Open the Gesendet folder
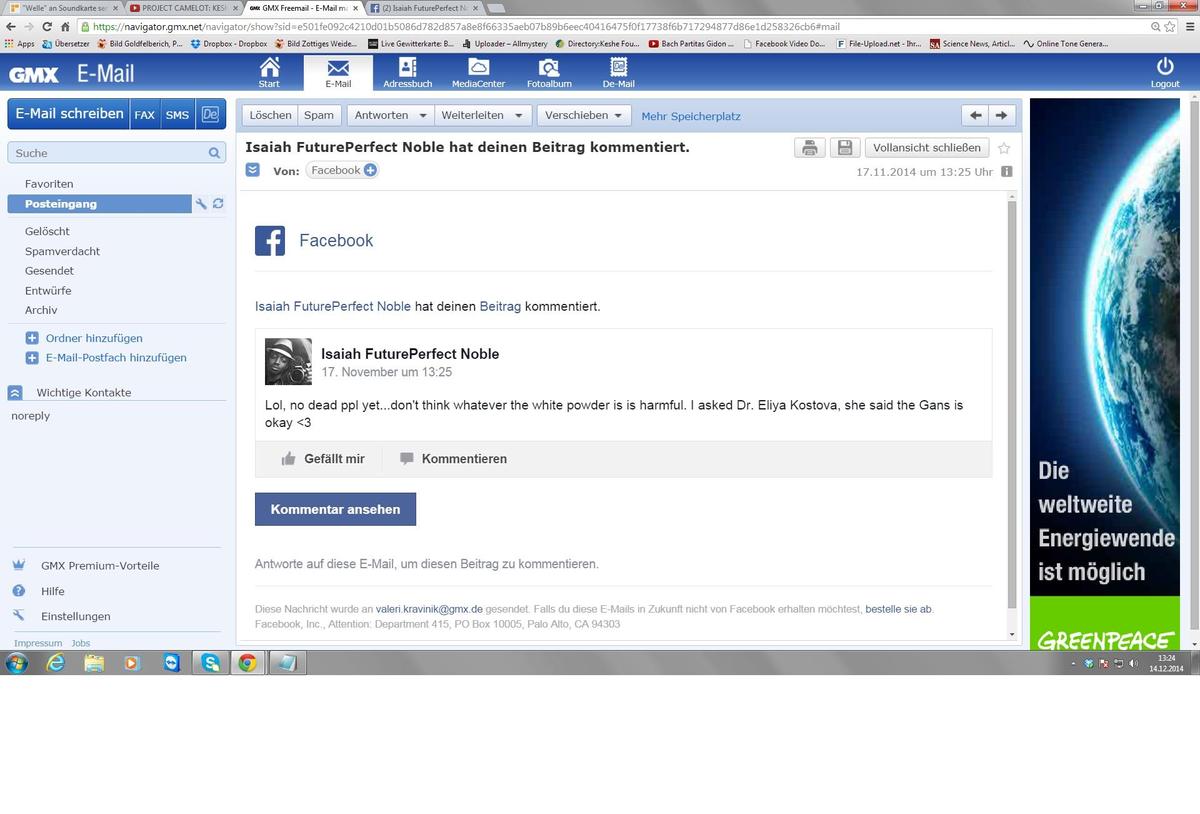The width and height of the screenshot is (1200, 814). [x=49, y=271]
